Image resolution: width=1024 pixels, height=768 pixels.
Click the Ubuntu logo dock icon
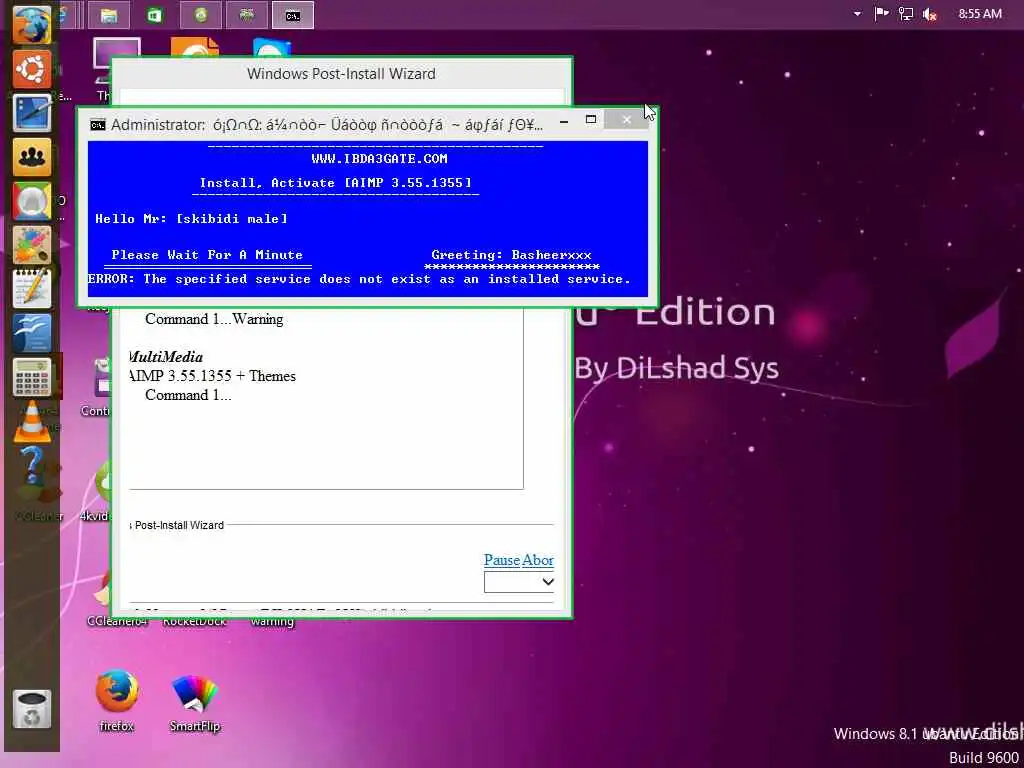(31, 69)
